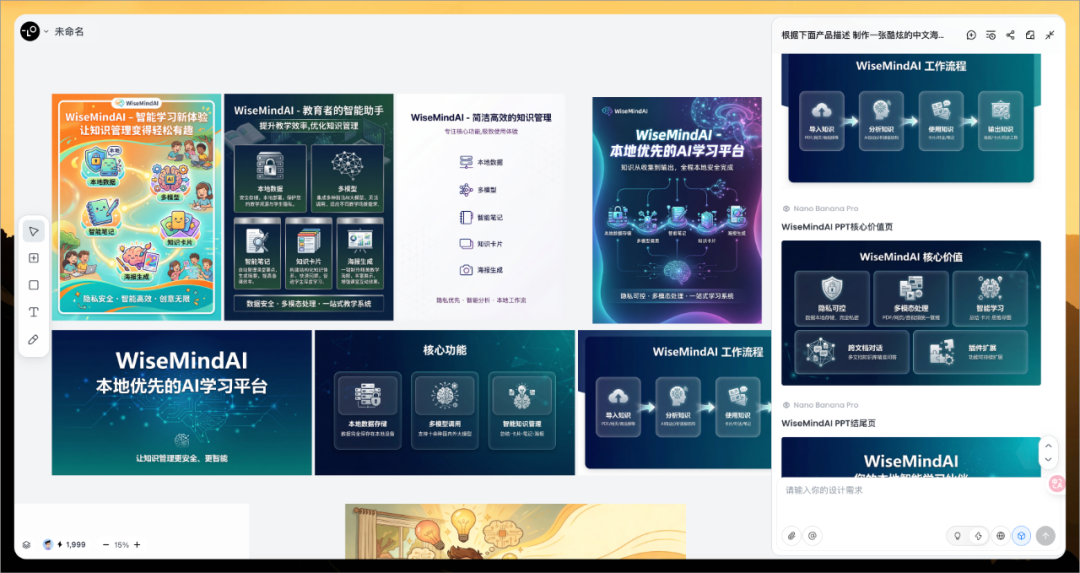This screenshot has width=1080, height=573.
Task: Open the layers panel icon
Action: 27,545
